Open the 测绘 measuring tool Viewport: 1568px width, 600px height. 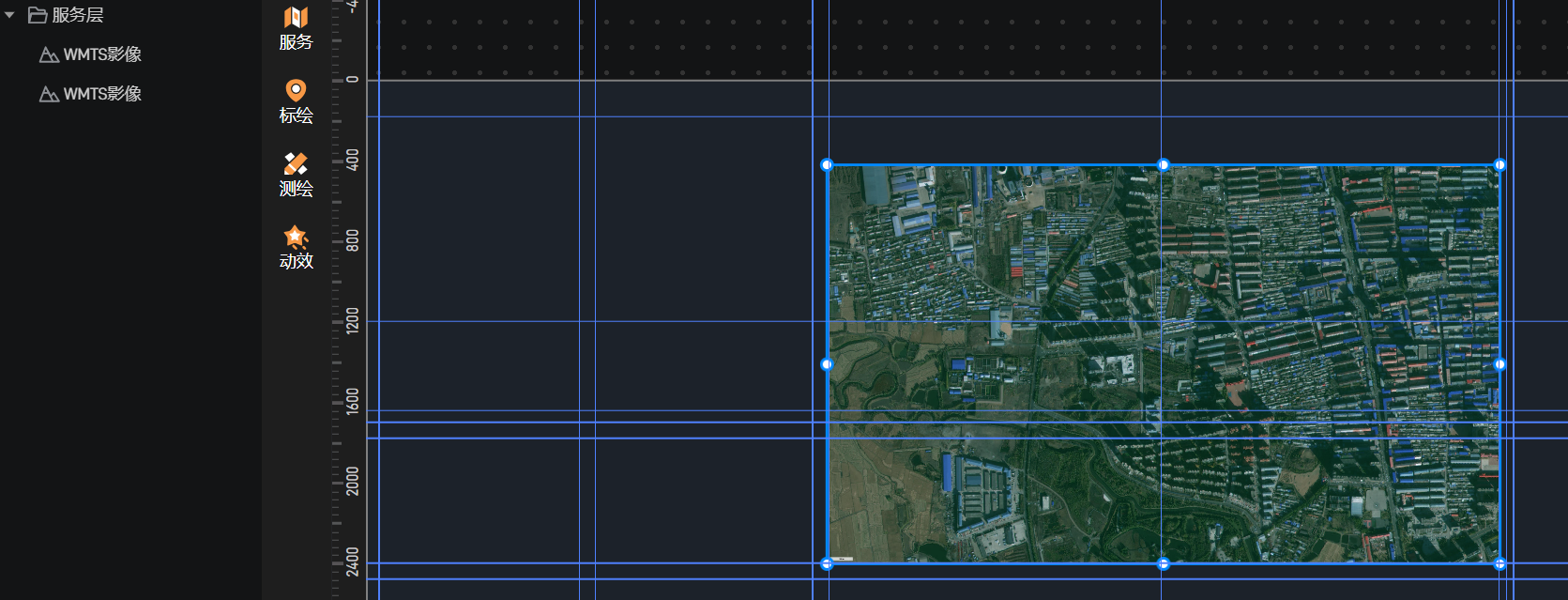tap(296, 175)
